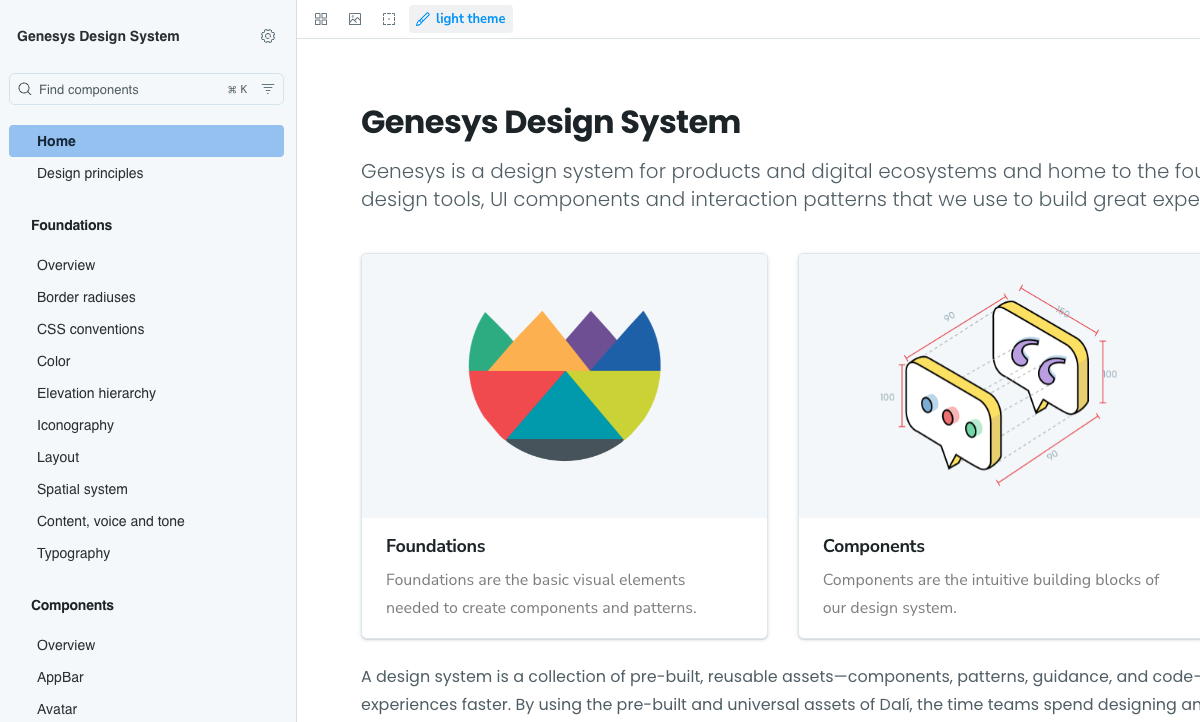Click the pencil icon on the theme button
Viewport: 1200px width, 722px height.
point(424,18)
